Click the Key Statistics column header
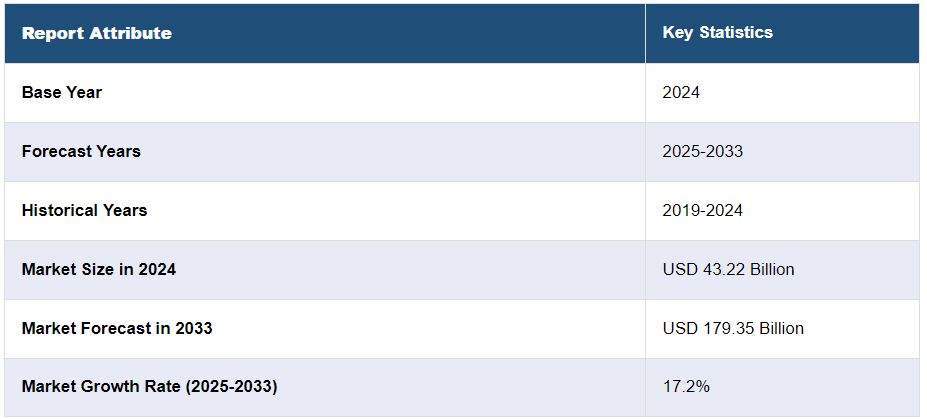 [717, 33]
